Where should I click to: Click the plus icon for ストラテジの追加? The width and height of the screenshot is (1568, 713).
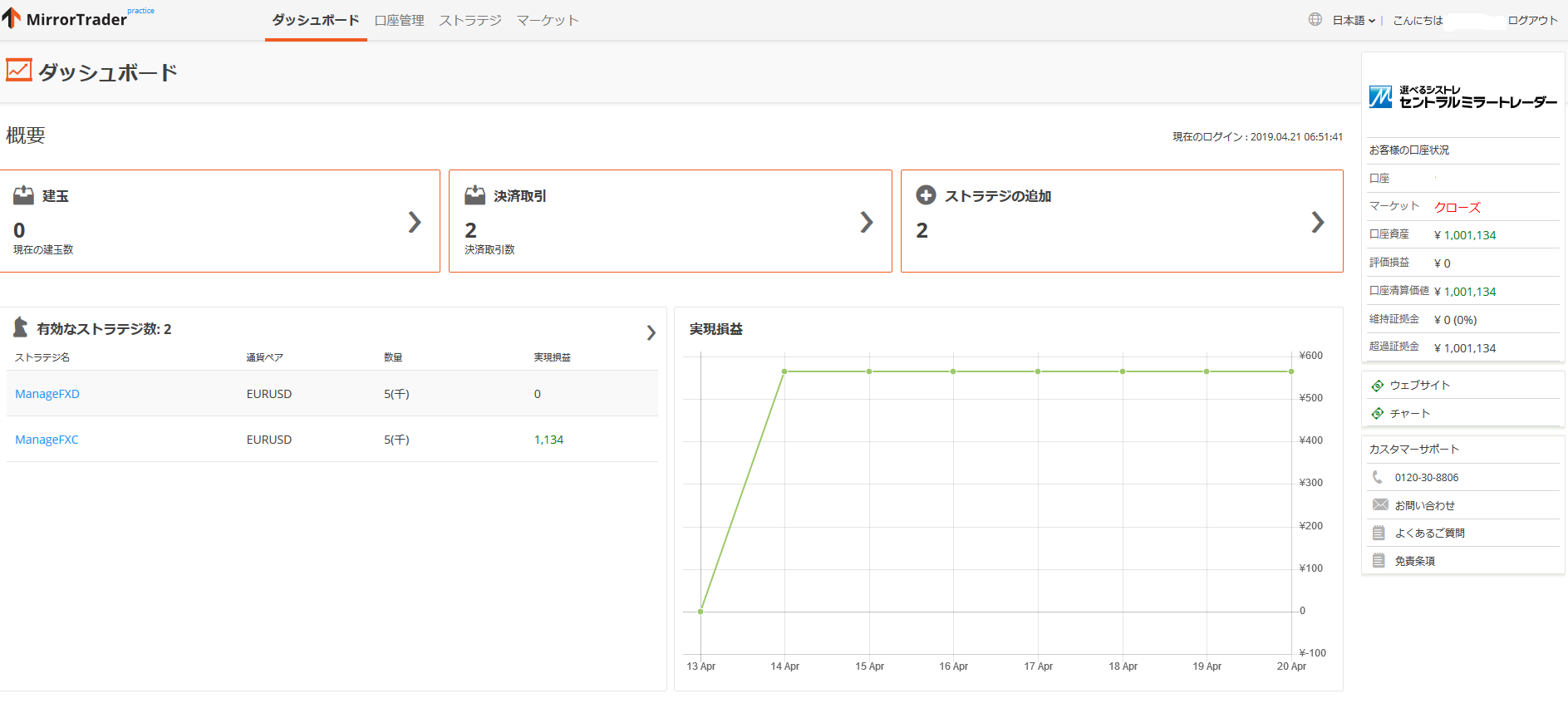pyautogui.click(x=926, y=195)
